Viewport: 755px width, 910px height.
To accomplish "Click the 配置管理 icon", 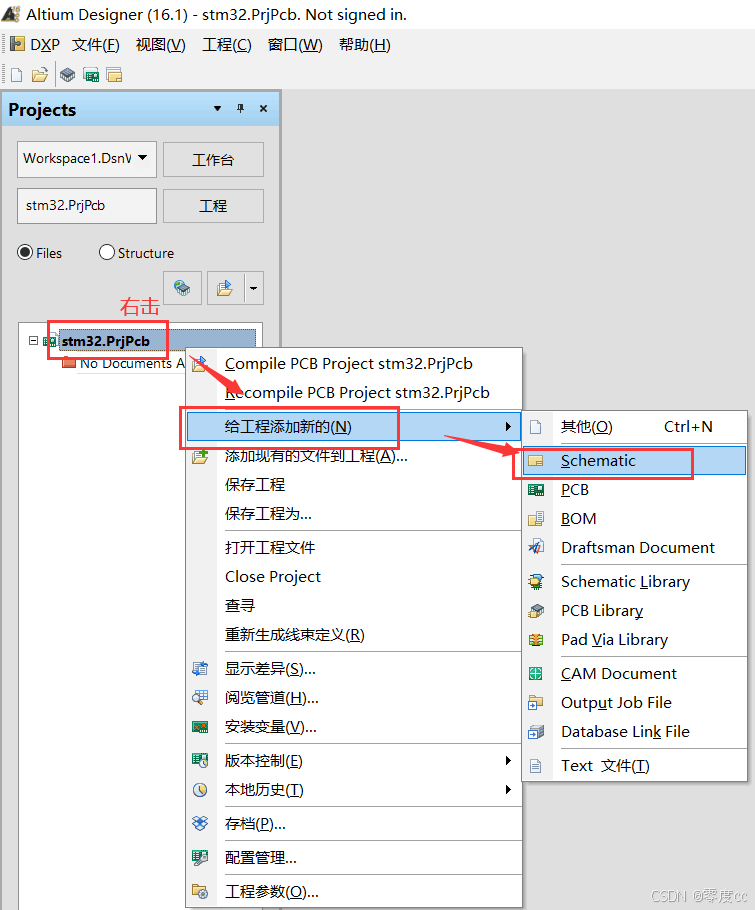I will 200,857.
